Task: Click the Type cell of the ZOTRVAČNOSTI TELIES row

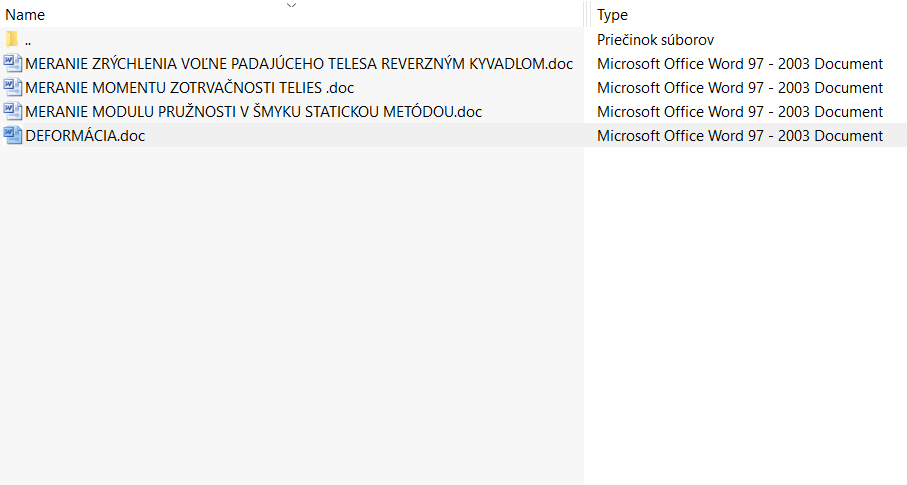Action: (740, 88)
